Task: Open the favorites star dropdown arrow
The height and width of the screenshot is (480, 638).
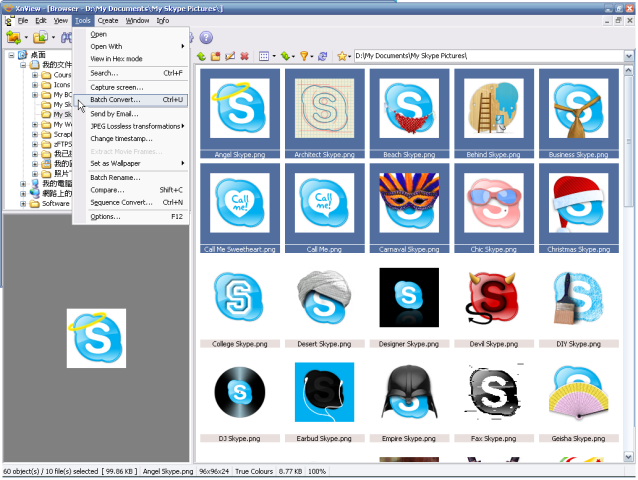Action: tap(350, 57)
